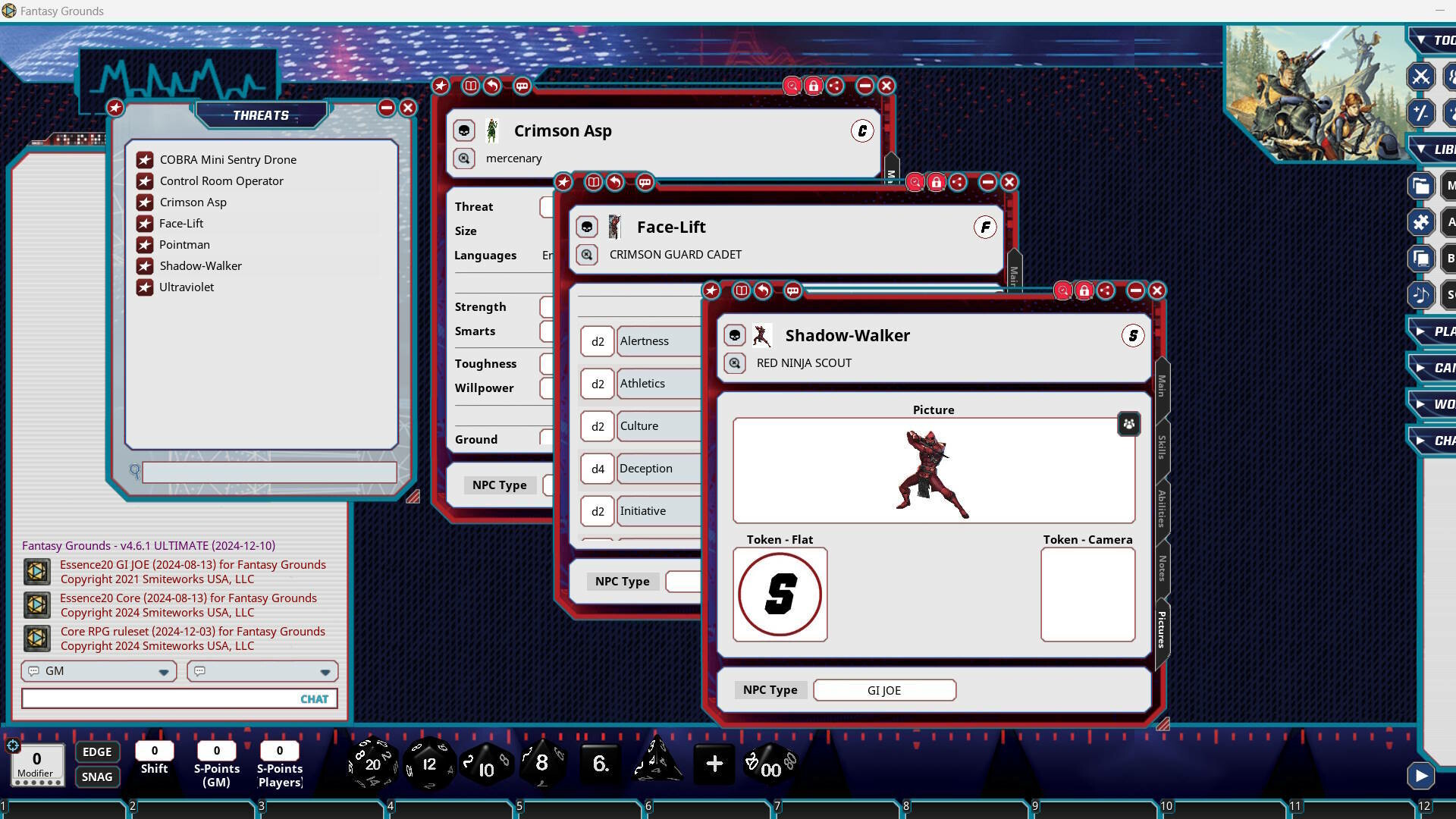Pin the Shadow-Walker window with the star icon
This screenshot has width=1456, height=819.
click(x=711, y=290)
